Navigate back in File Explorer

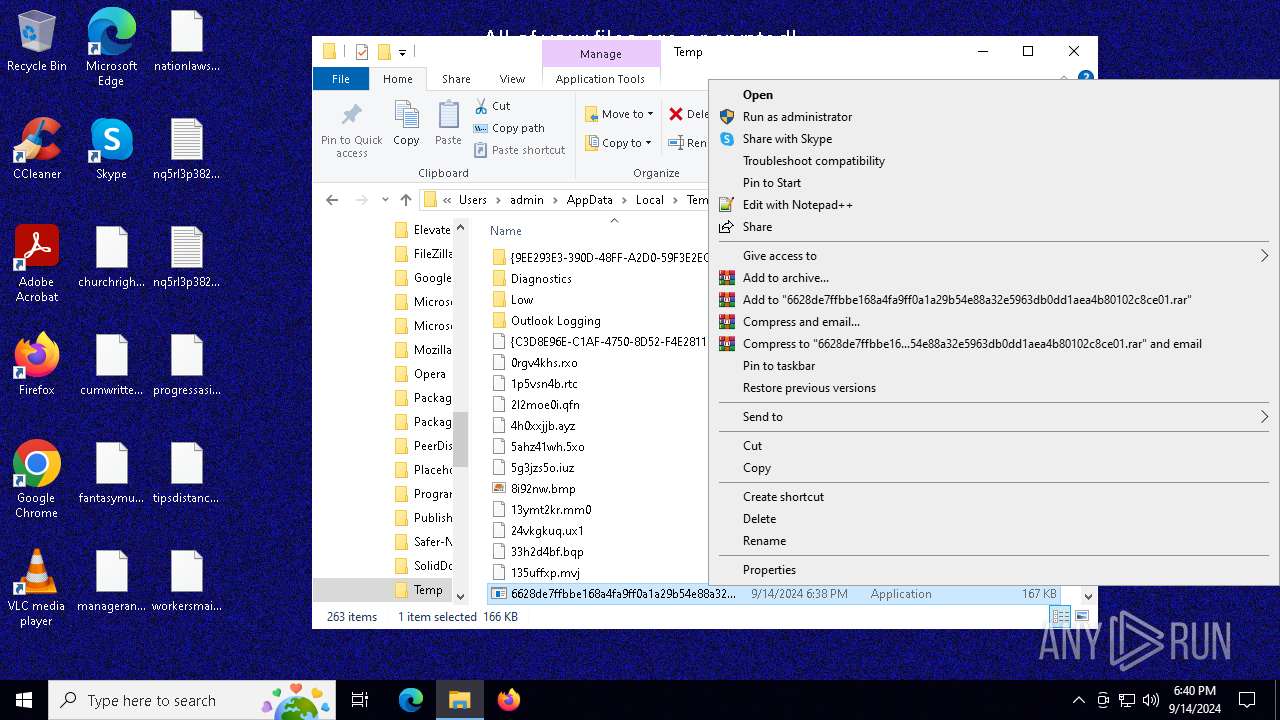(x=332, y=200)
